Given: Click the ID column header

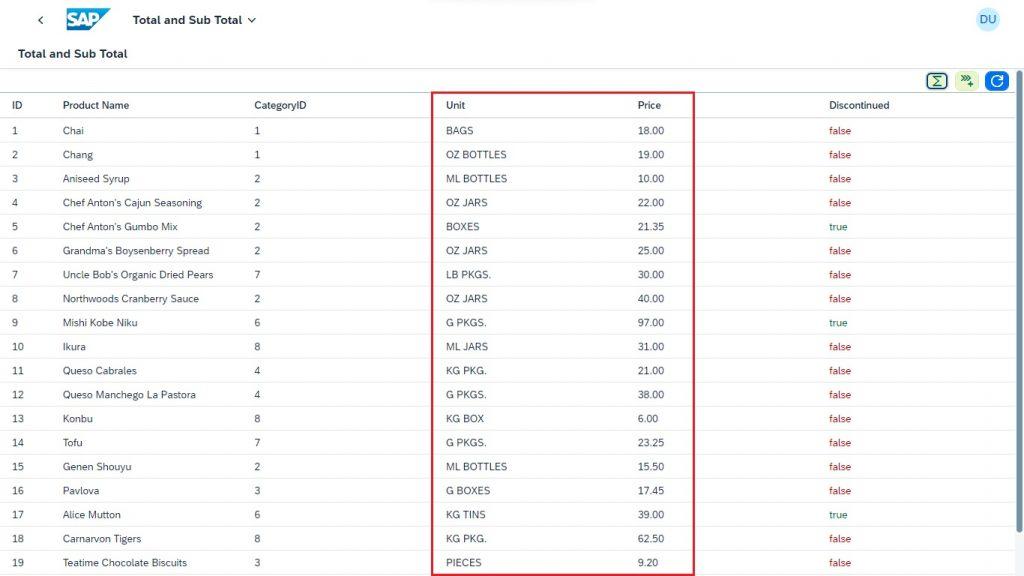Looking at the screenshot, I should click(x=17, y=105).
